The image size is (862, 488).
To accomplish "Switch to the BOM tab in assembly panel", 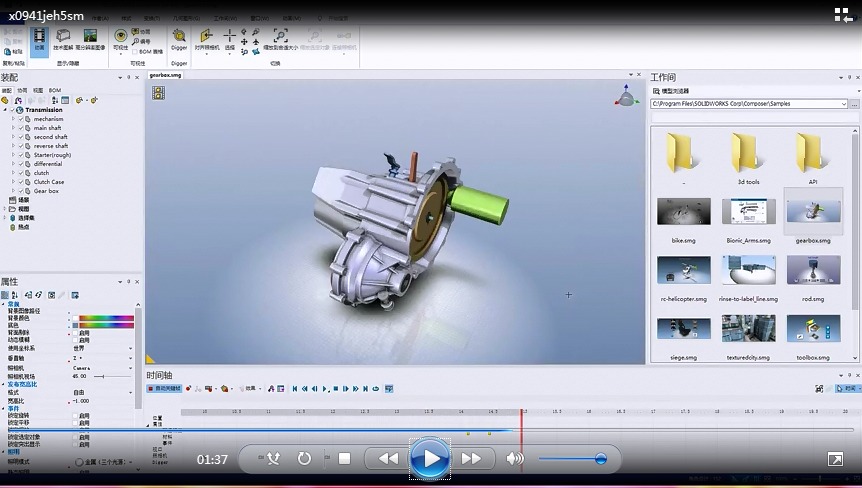I will click(x=55, y=90).
